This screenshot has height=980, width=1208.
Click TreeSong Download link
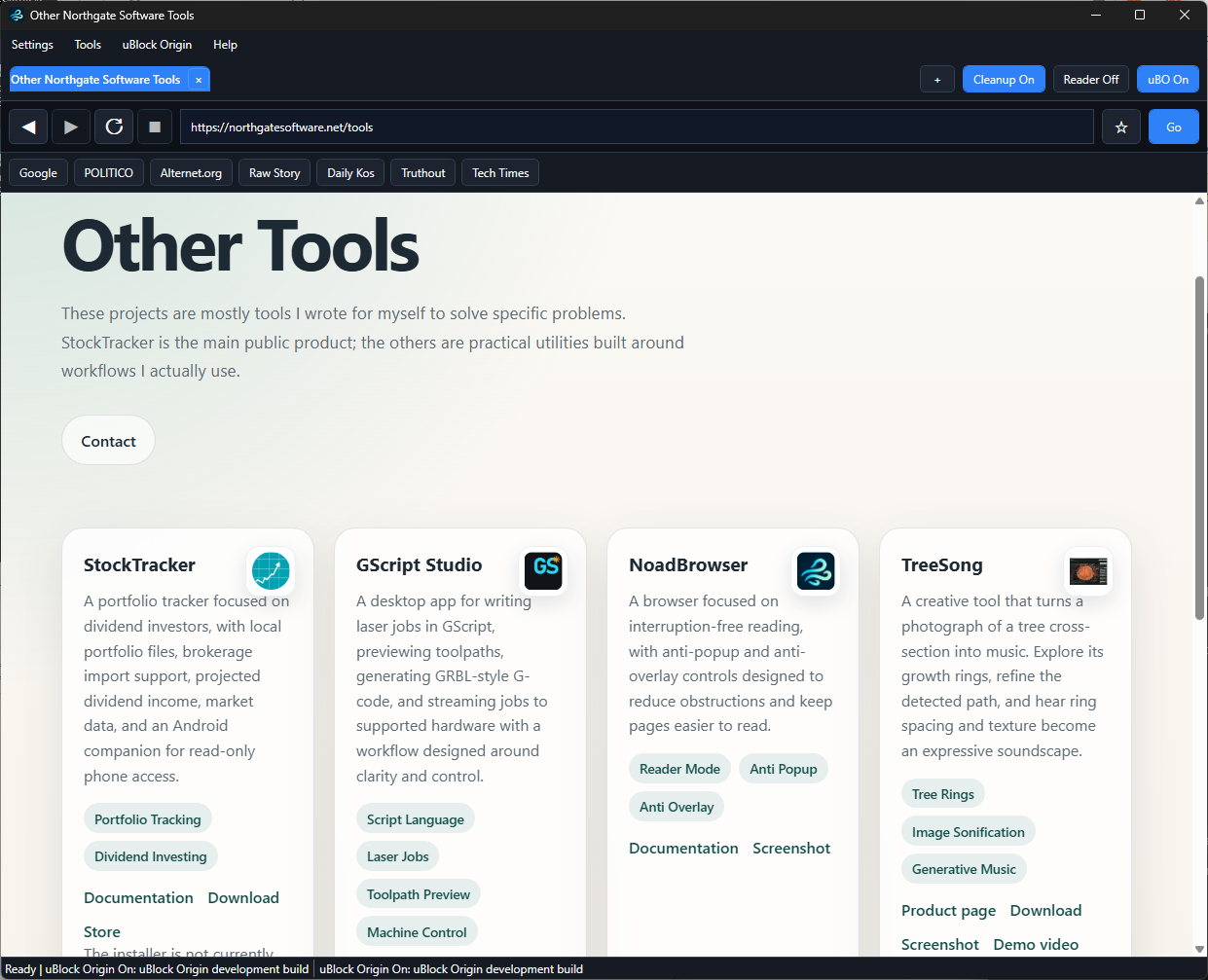pos(1045,910)
